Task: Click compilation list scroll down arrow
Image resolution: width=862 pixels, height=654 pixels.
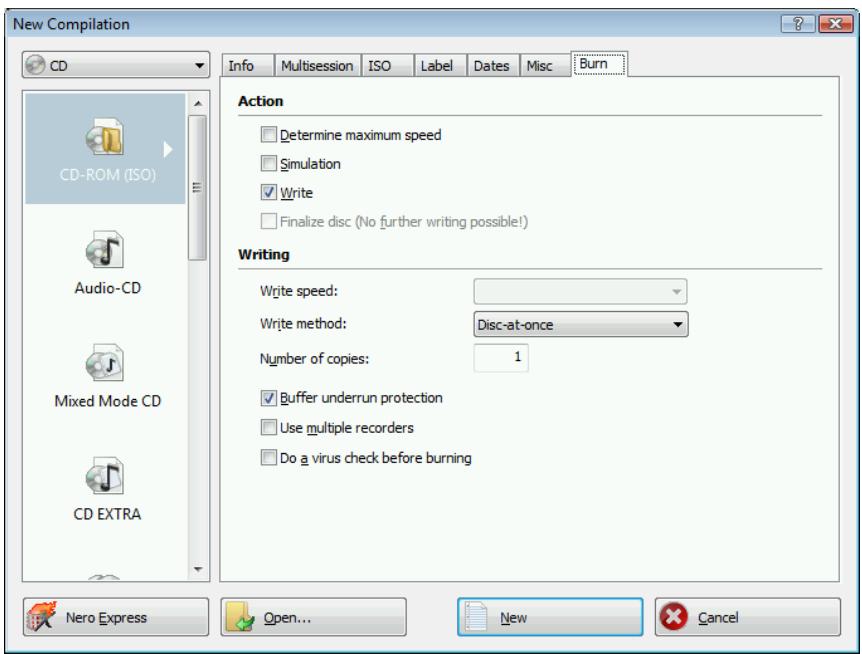Action: click(198, 569)
